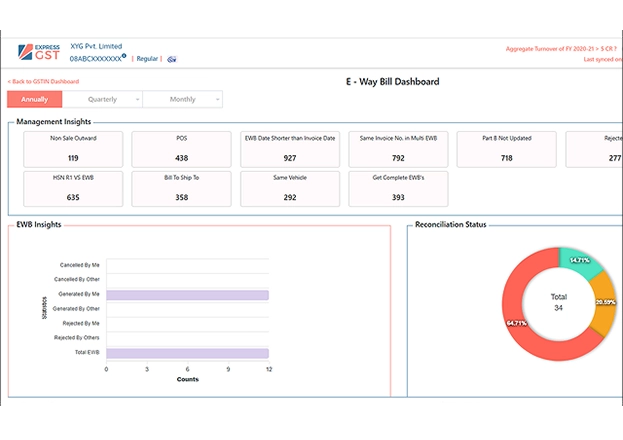Viewport: 623px width, 440px height.
Task: Open the Non Sale Outward insight card
Action: 73,148
